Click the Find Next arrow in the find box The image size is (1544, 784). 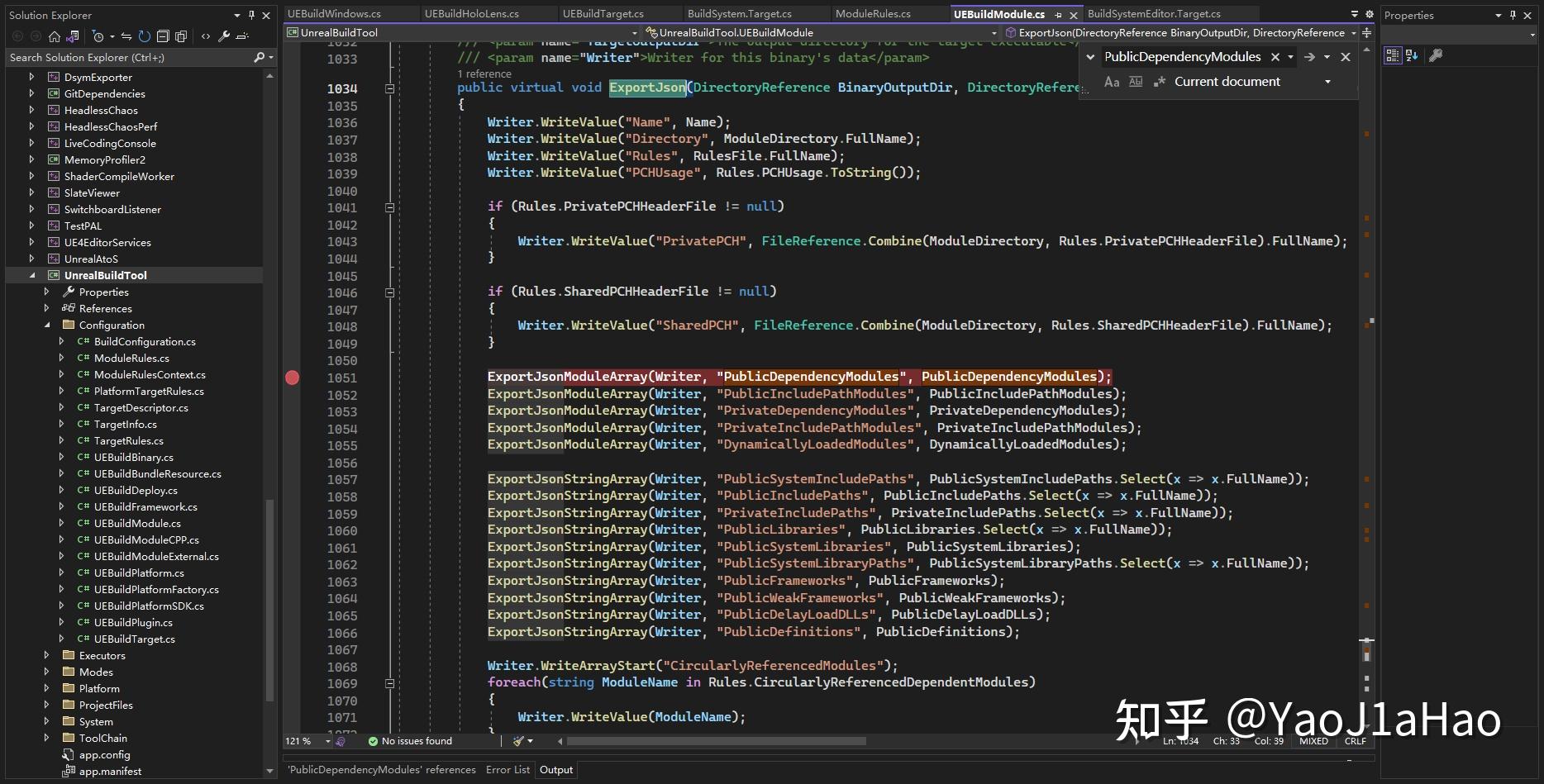pos(1309,57)
